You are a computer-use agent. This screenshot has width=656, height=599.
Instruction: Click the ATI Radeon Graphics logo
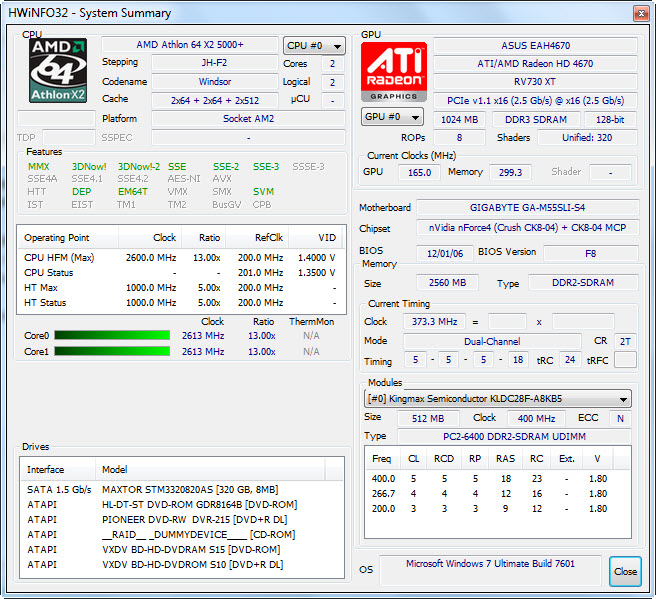point(394,72)
